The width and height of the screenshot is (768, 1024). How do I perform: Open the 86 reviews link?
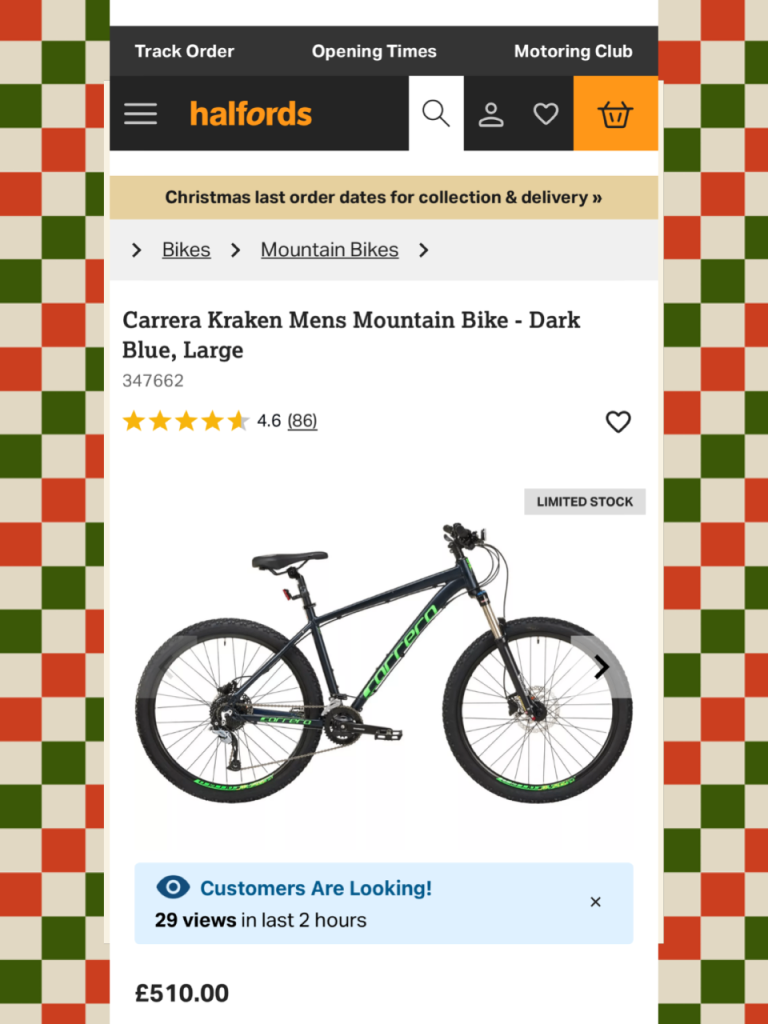302,421
